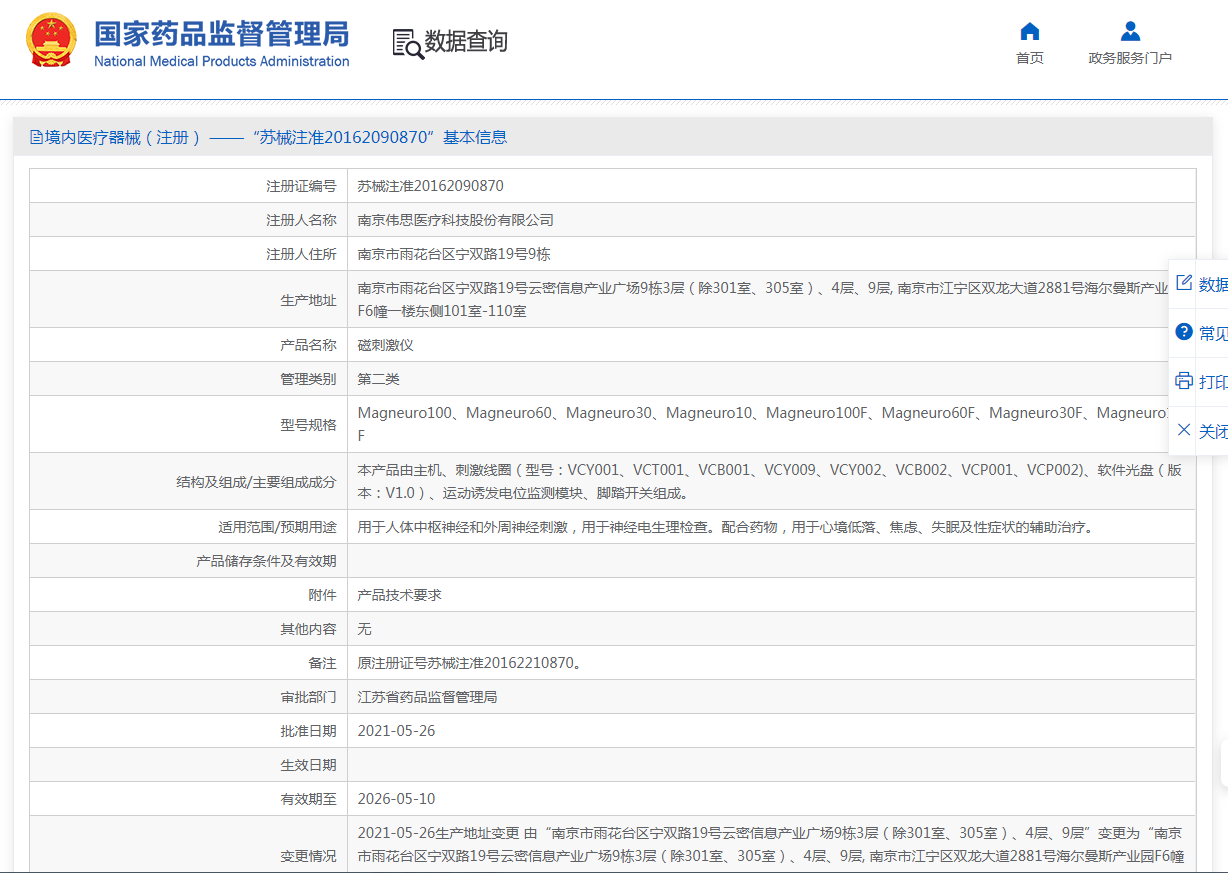The width and height of the screenshot is (1228, 873).
Task: Select registration number 苏械注准20162090870 value
Action: point(431,186)
